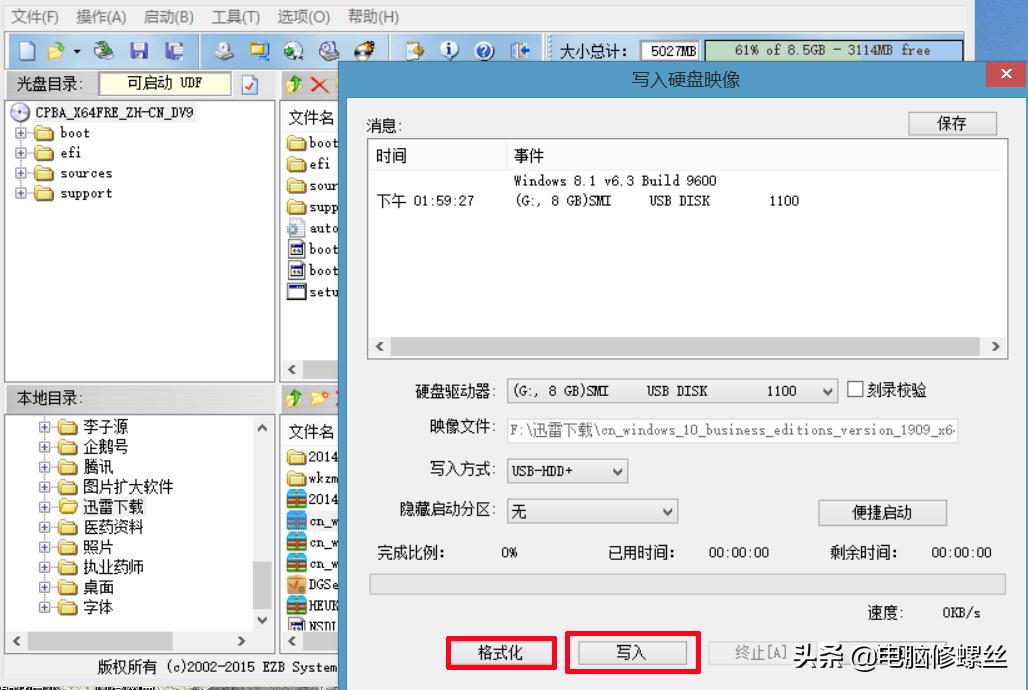Screen dimensions: 1028x690
Task: Click the 写入 button to start writing
Action: click(632, 652)
